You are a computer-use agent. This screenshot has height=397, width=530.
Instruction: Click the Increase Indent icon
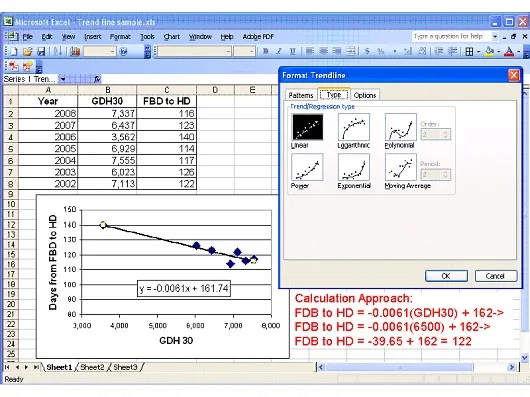(x=452, y=51)
